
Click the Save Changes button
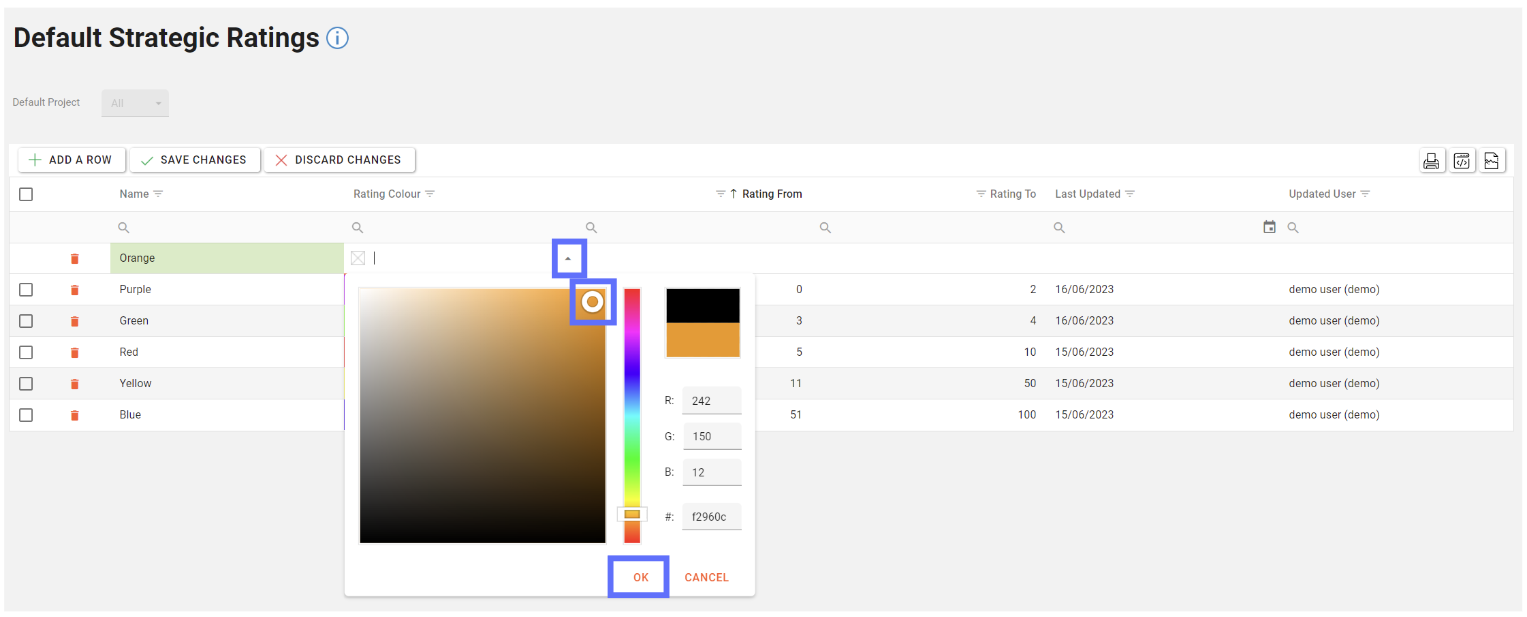click(x=194, y=160)
